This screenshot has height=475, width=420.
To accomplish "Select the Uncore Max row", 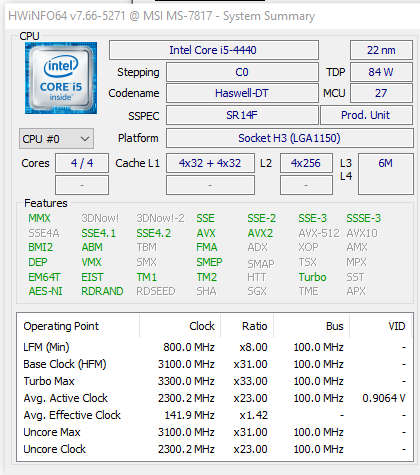I will click(x=215, y=432).
